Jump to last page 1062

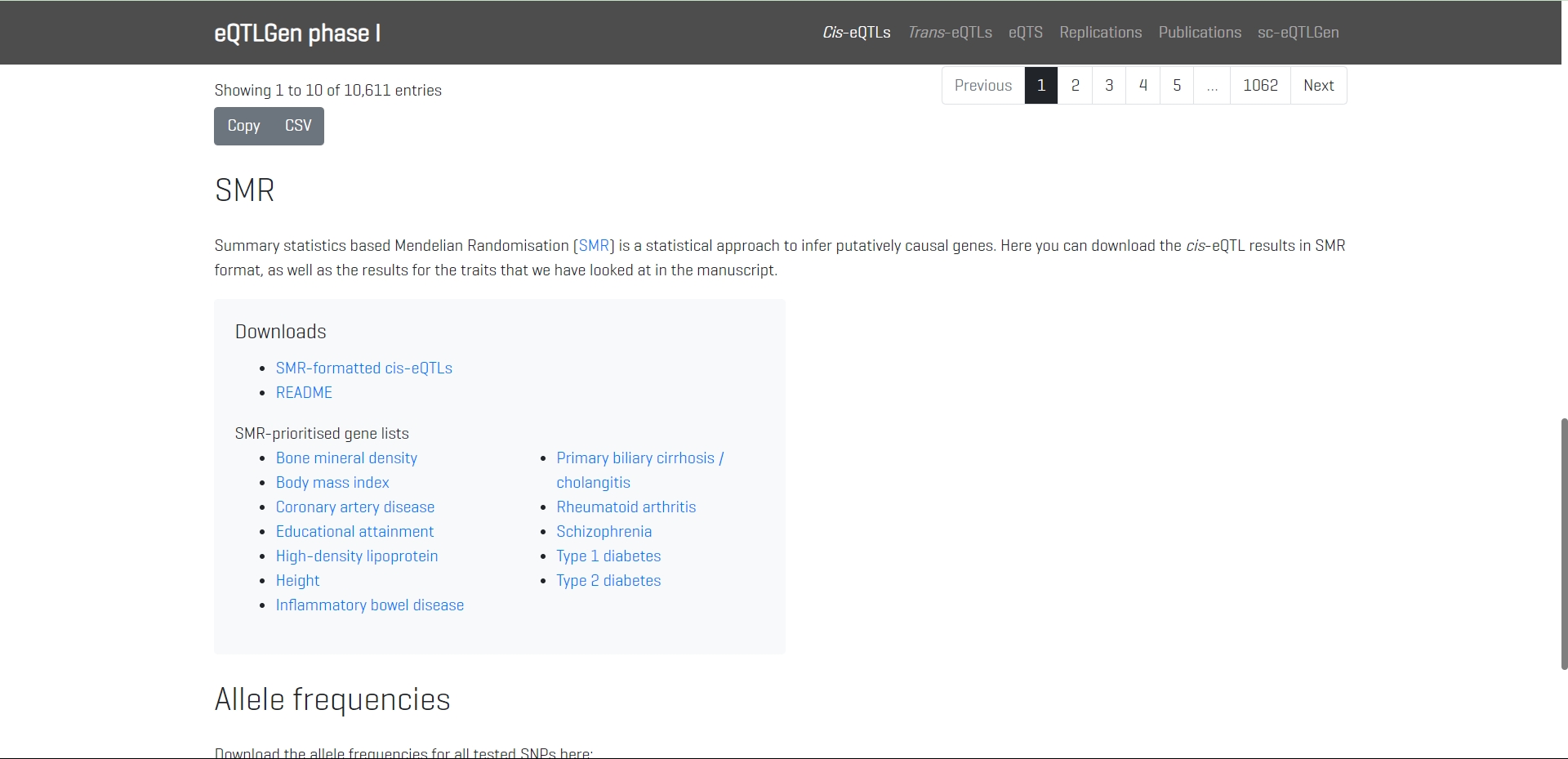tap(1259, 86)
